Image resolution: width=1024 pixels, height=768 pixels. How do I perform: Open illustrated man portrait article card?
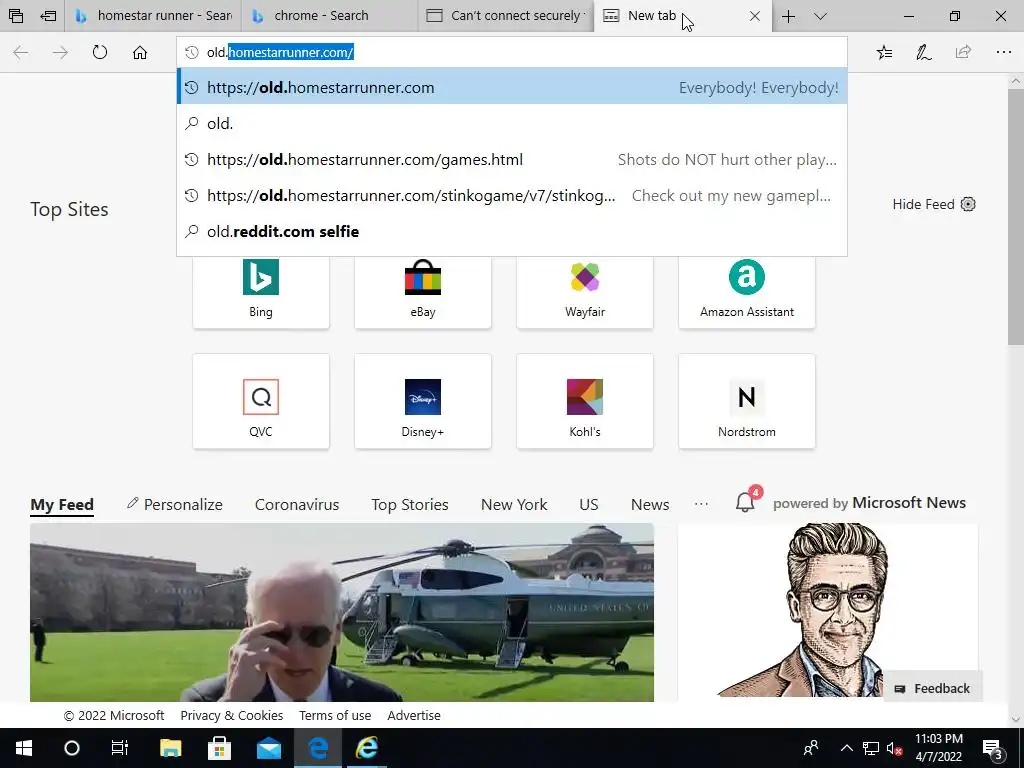pos(827,609)
